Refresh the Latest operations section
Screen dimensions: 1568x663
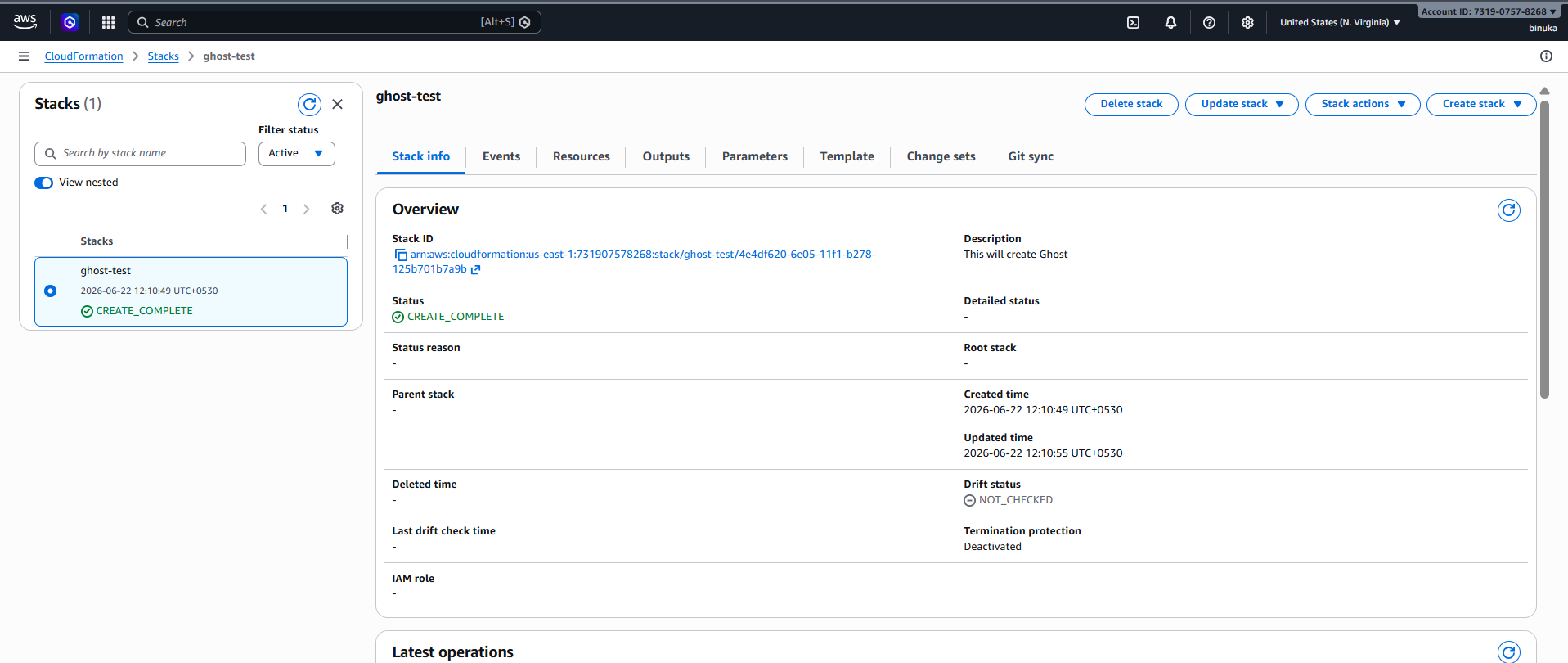point(1508,652)
